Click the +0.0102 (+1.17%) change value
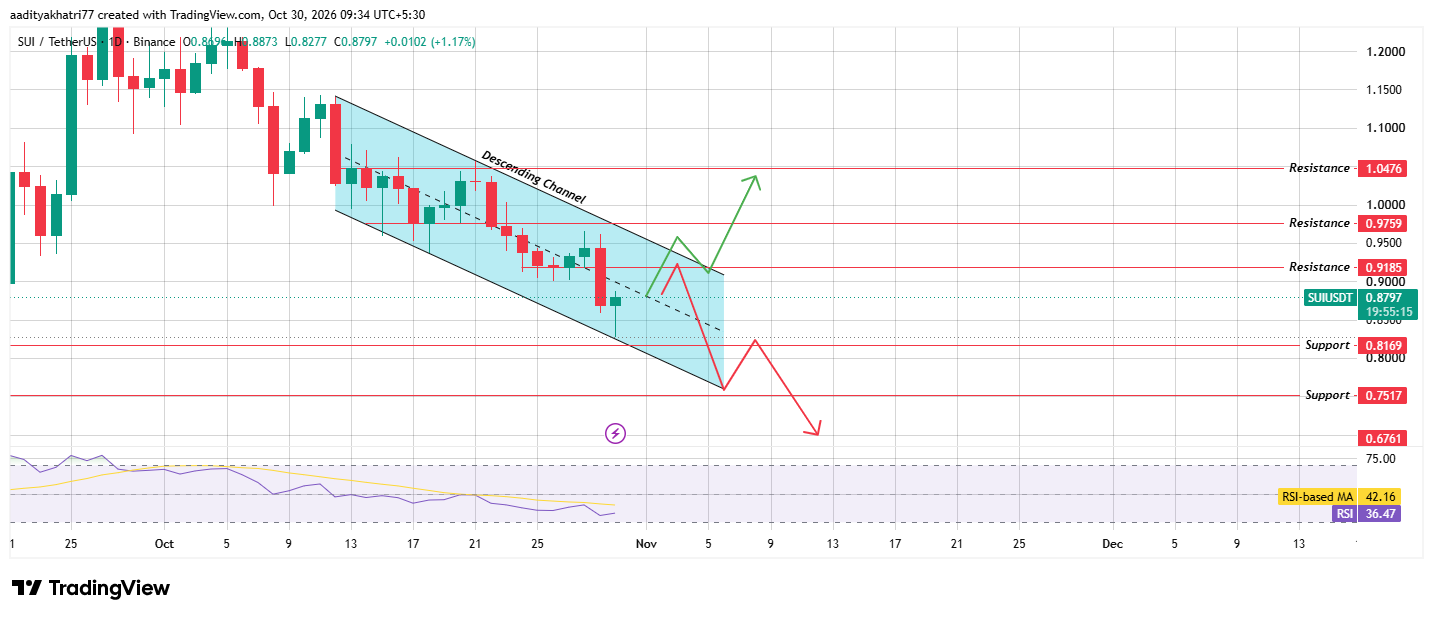 pyautogui.click(x=429, y=42)
